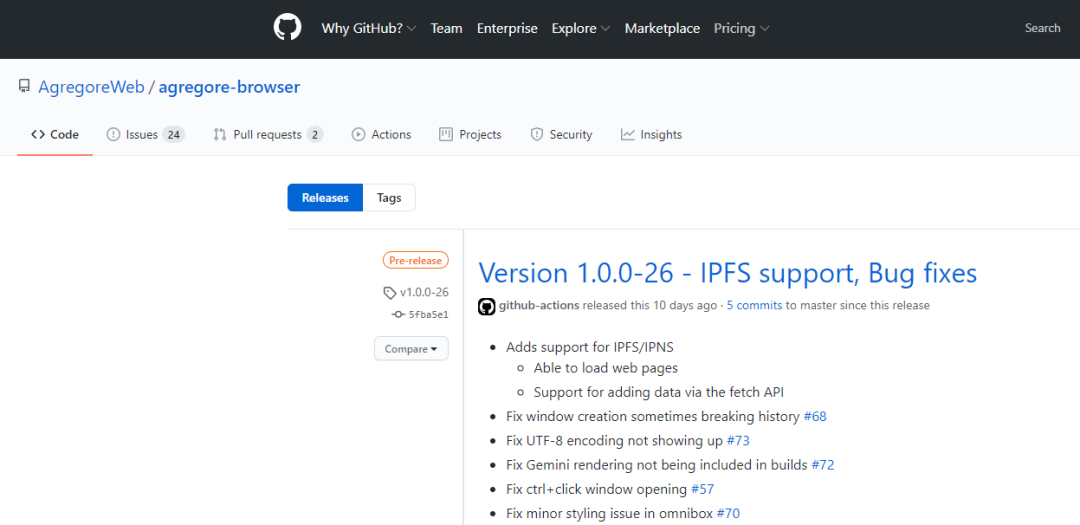Viewport: 1080px width, 525px height.
Task: Click text "Able to load web pages"
Action: [x=605, y=368]
